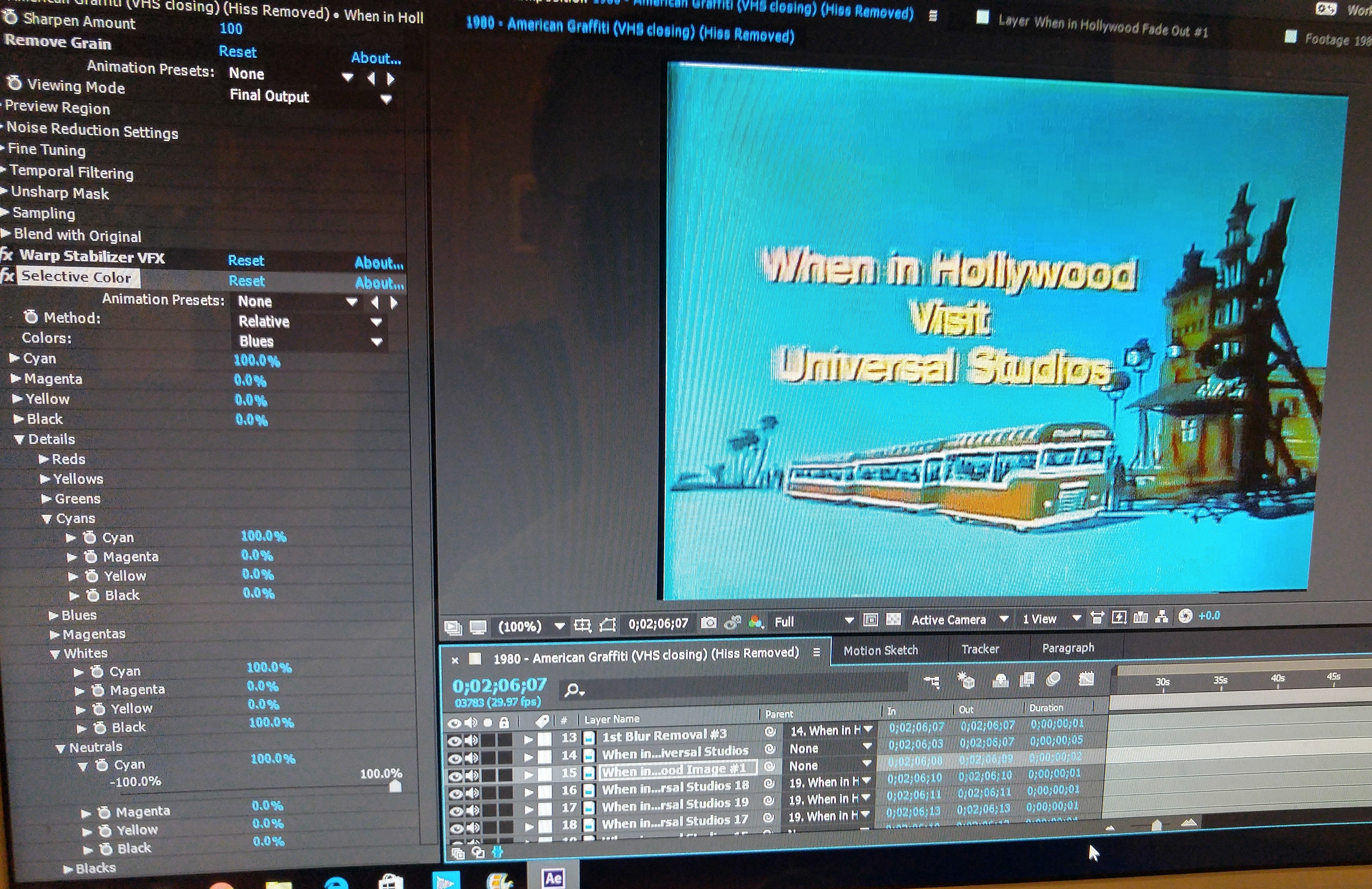This screenshot has width=1372, height=889.
Task: Switch to the Paragraph tab
Action: 1068,648
